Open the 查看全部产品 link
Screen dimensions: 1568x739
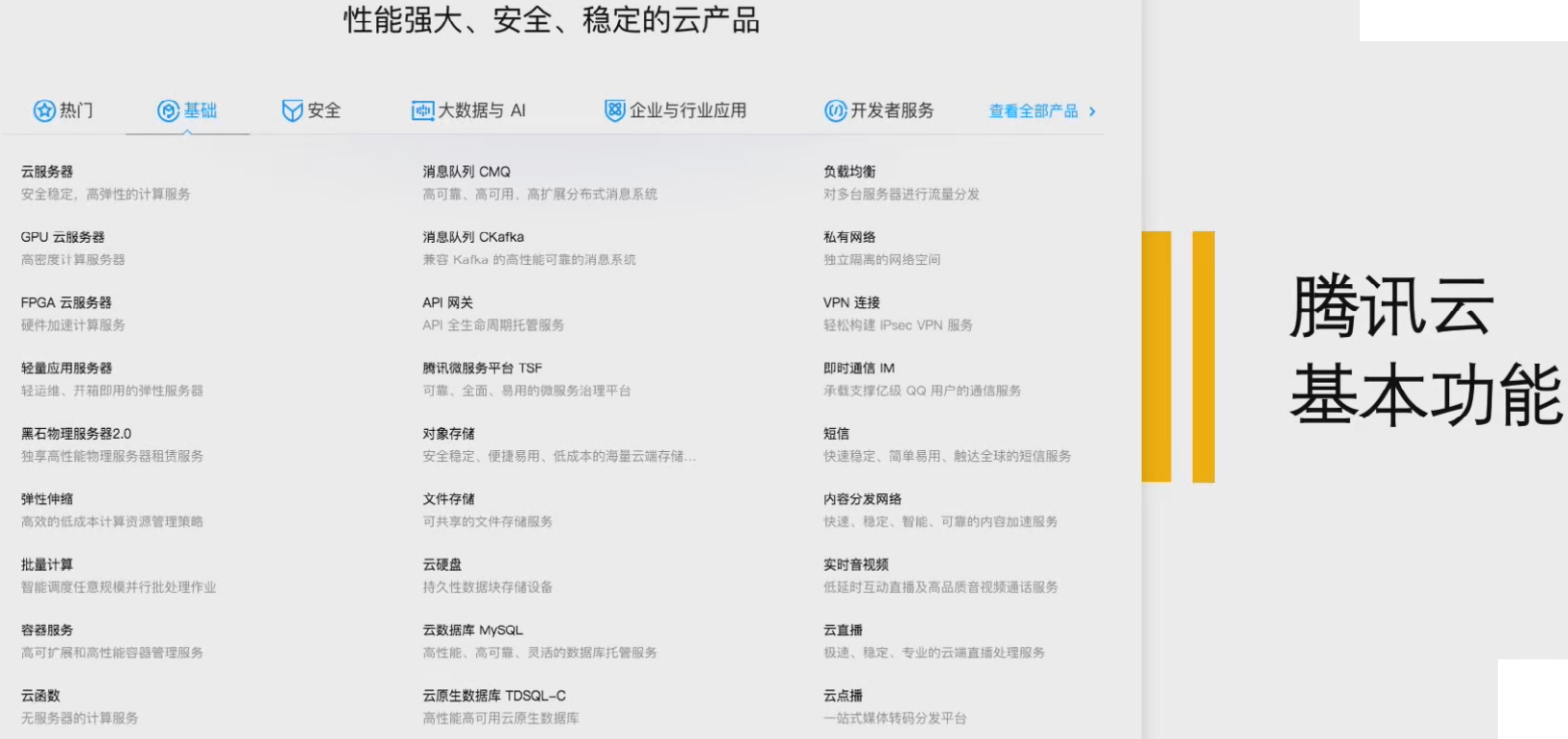point(1033,111)
